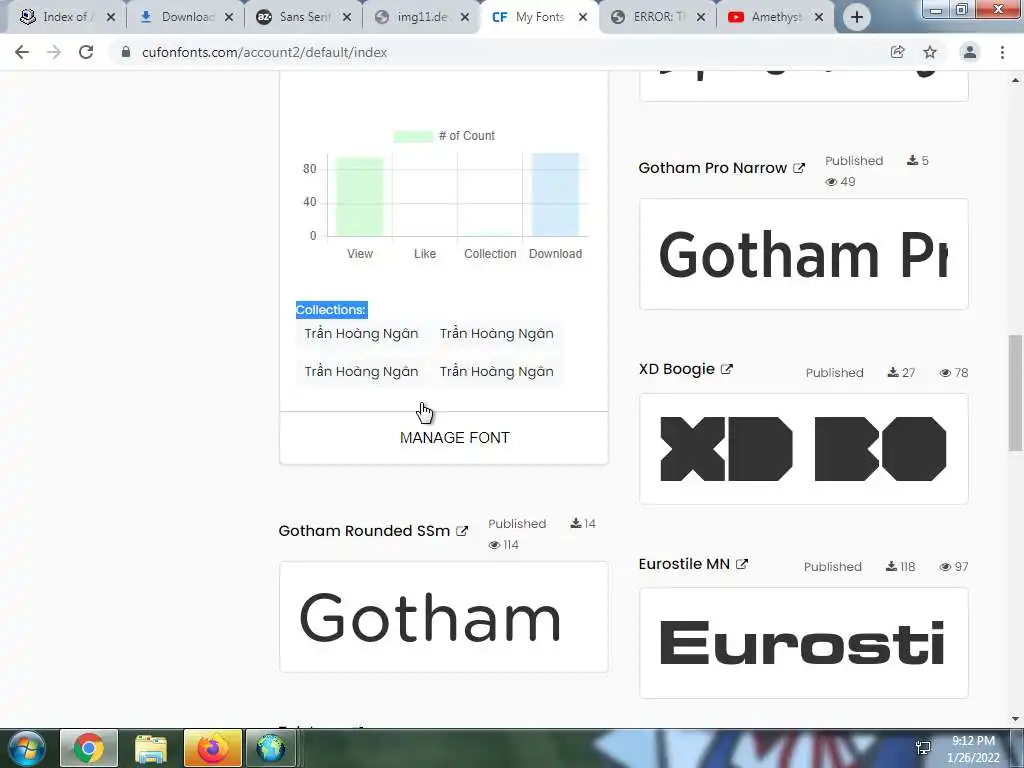
Task: Open the Eurostile MN font title
Action: [x=684, y=564]
